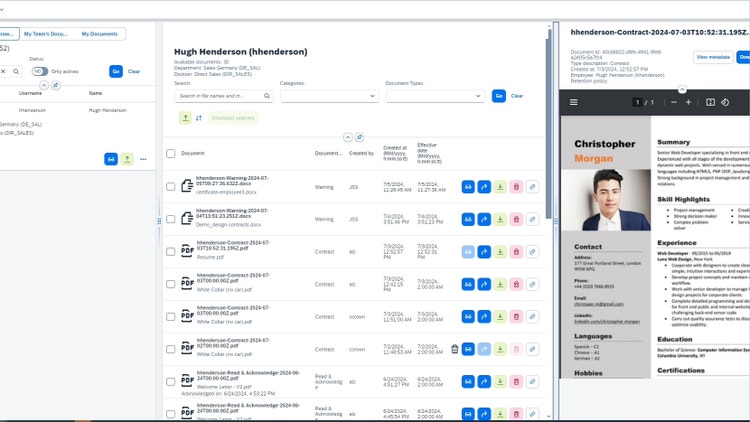Viewport: 750px width, 422px height.
Task: Check the contract row created 12:42:15 PM
Action: tap(171, 284)
